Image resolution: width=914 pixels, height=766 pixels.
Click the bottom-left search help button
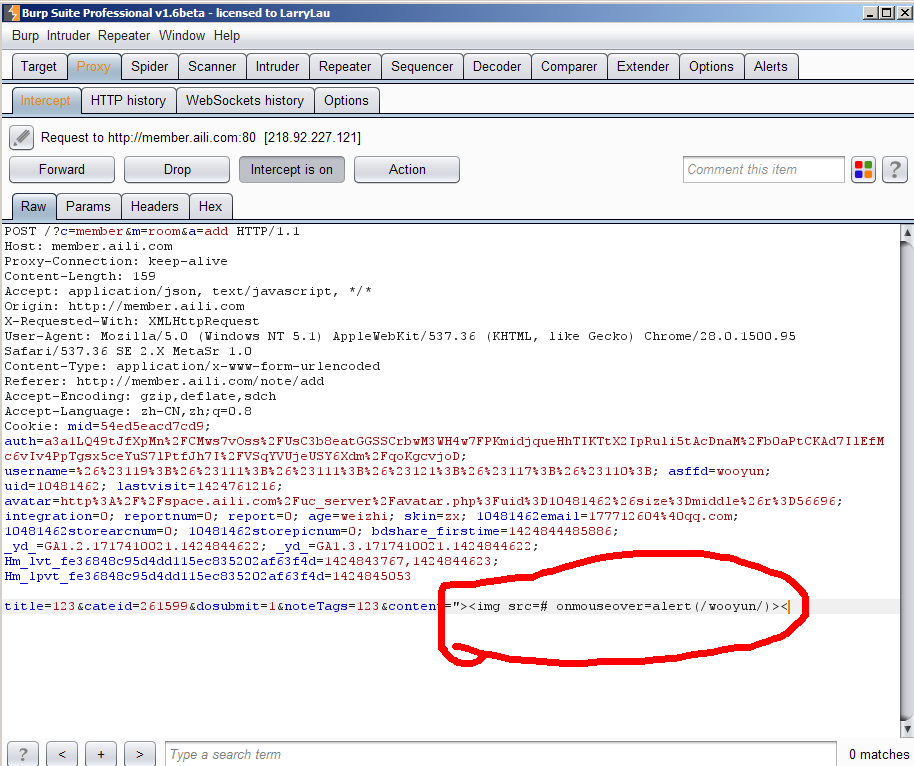[x=23, y=754]
